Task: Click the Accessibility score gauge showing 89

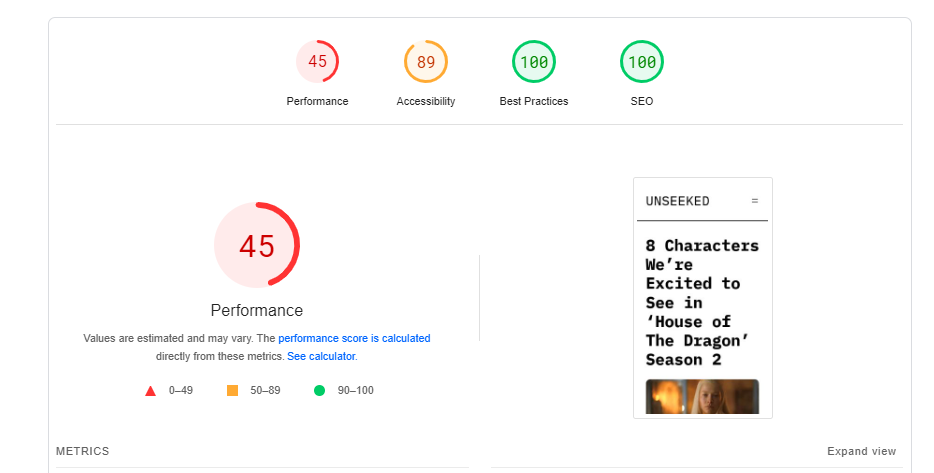Action: pyautogui.click(x=426, y=61)
